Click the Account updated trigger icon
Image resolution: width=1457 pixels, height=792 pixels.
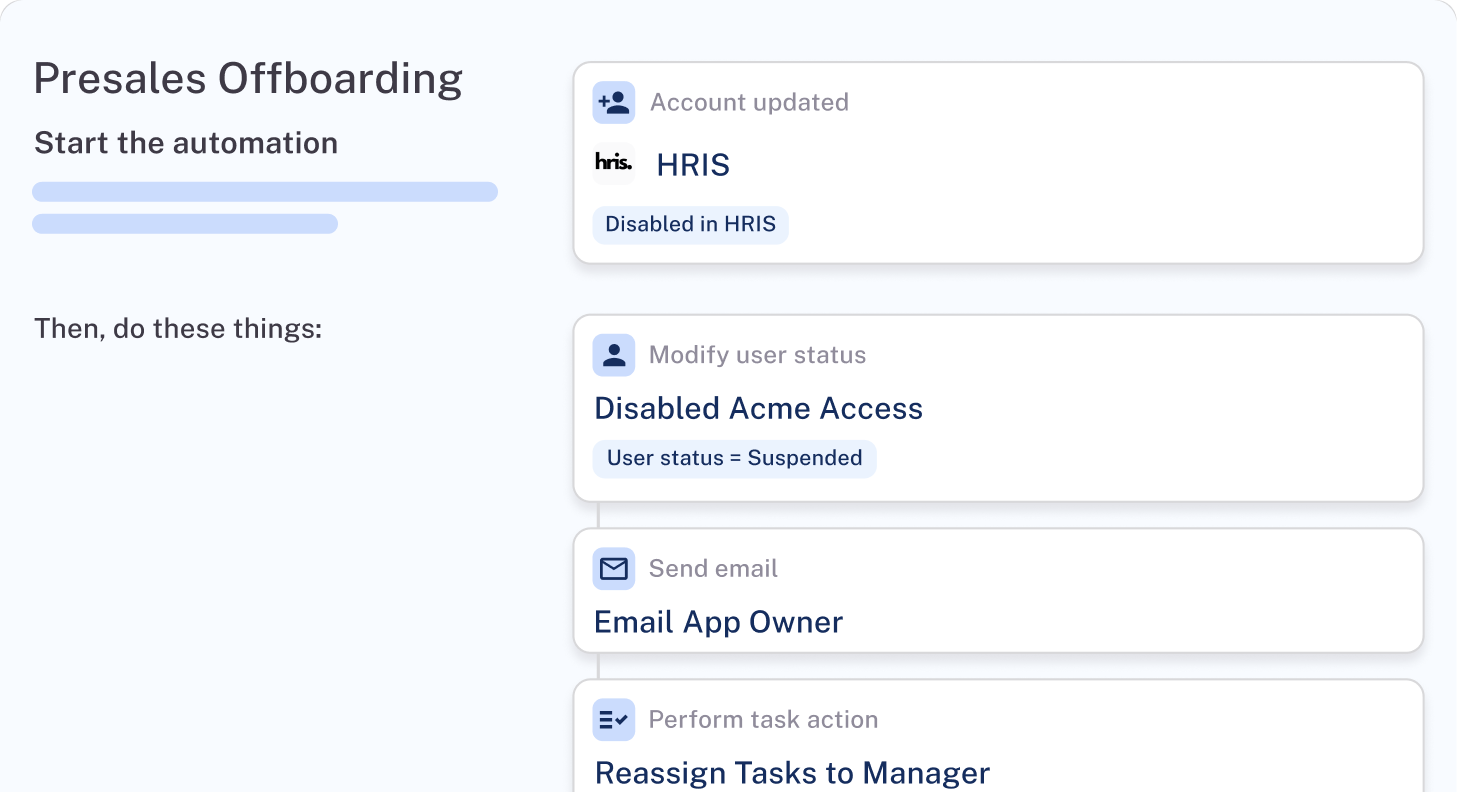(614, 102)
